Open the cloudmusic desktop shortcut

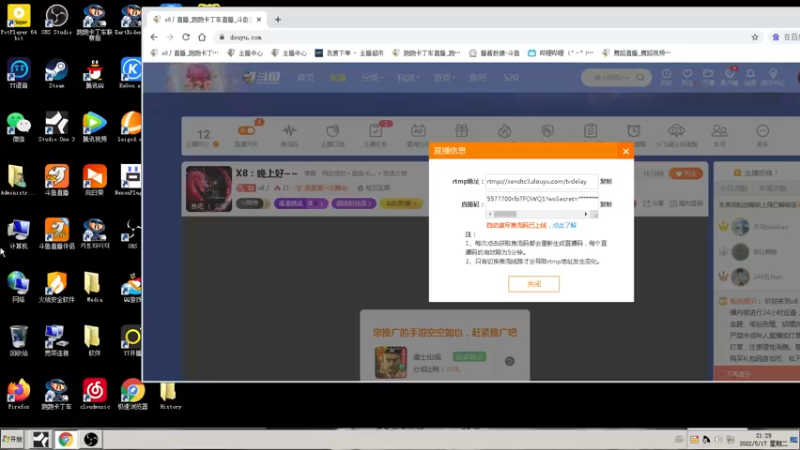pyautogui.click(x=94, y=395)
